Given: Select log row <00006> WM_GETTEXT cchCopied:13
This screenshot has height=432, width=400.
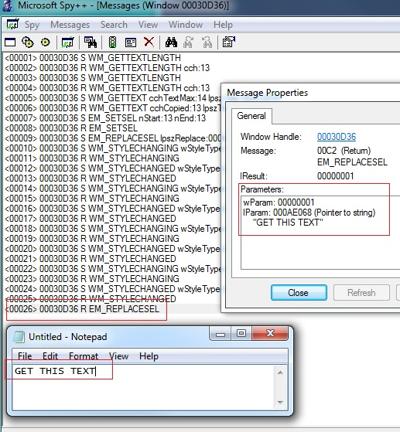Looking at the screenshot, I should [x=113, y=108].
